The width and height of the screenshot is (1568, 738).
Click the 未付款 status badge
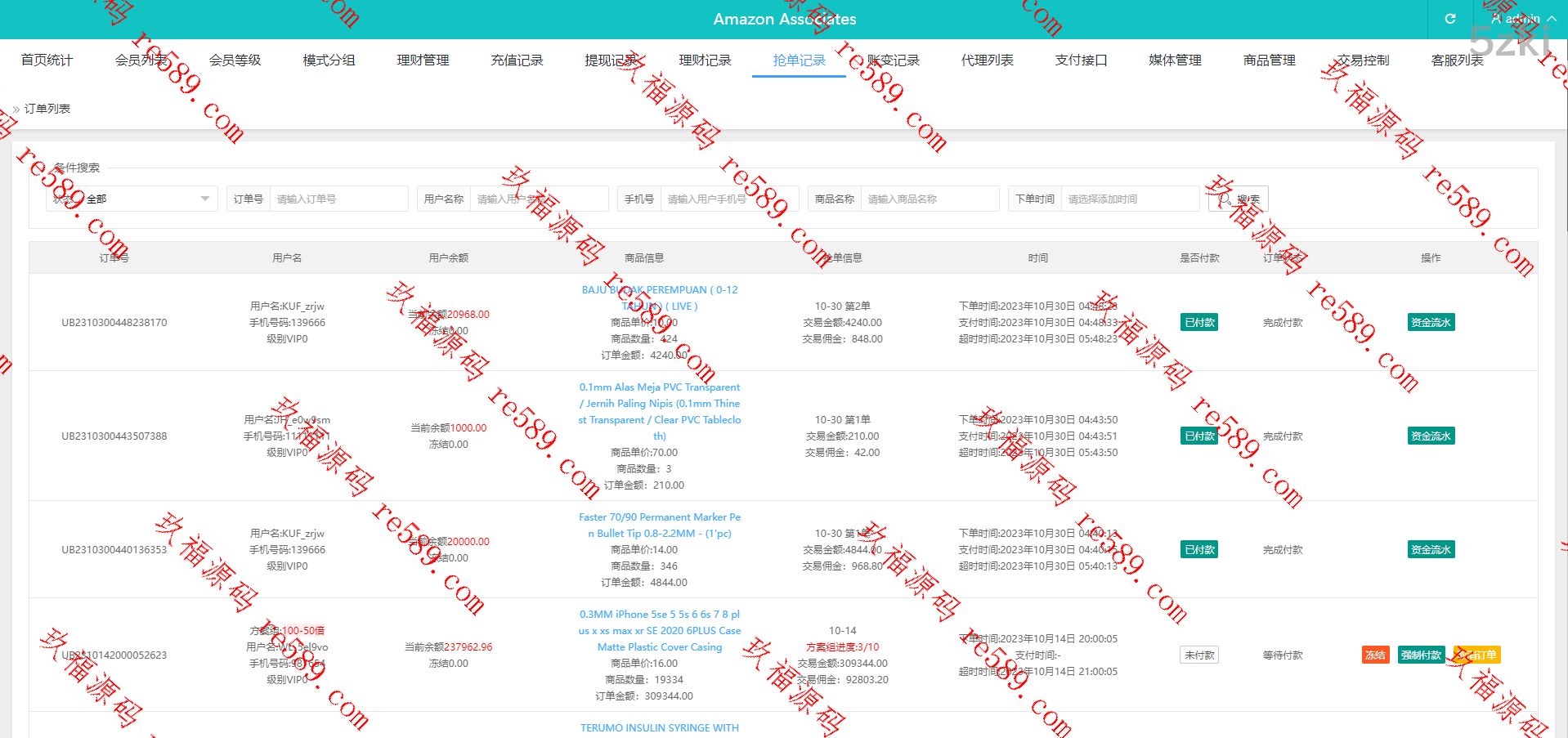point(1199,655)
